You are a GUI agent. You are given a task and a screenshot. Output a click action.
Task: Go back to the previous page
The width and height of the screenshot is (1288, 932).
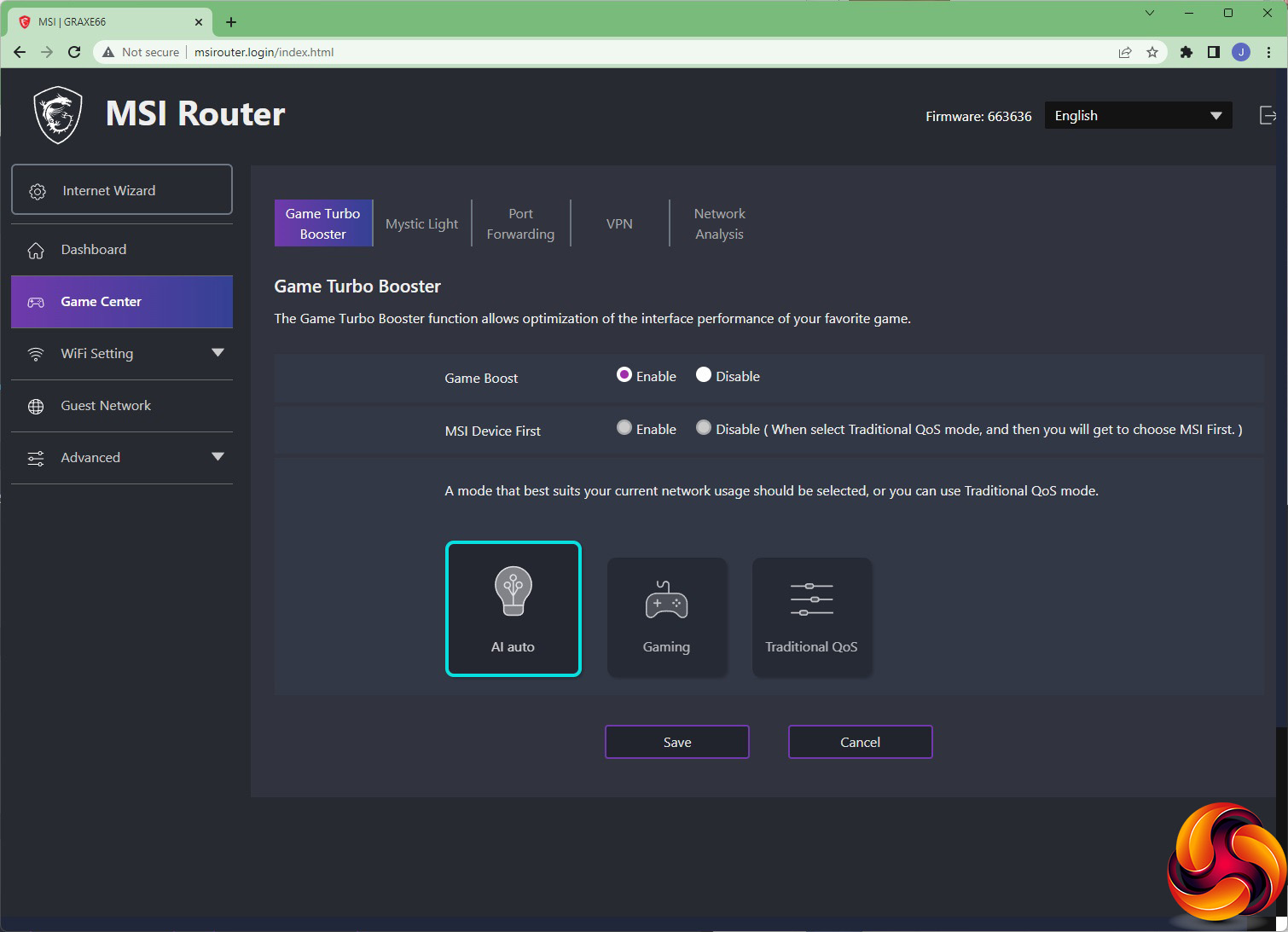pyautogui.click(x=20, y=52)
